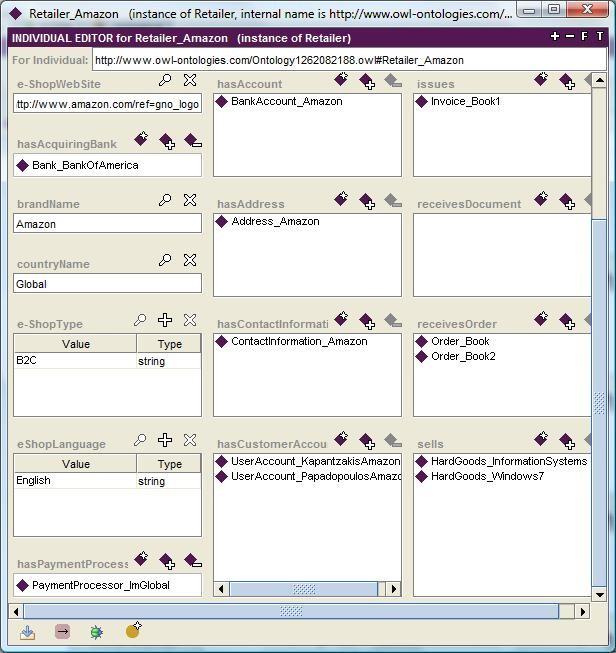The width and height of the screenshot is (616, 653).
Task: Create new instance for hasAccount
Action: click(x=342, y=79)
